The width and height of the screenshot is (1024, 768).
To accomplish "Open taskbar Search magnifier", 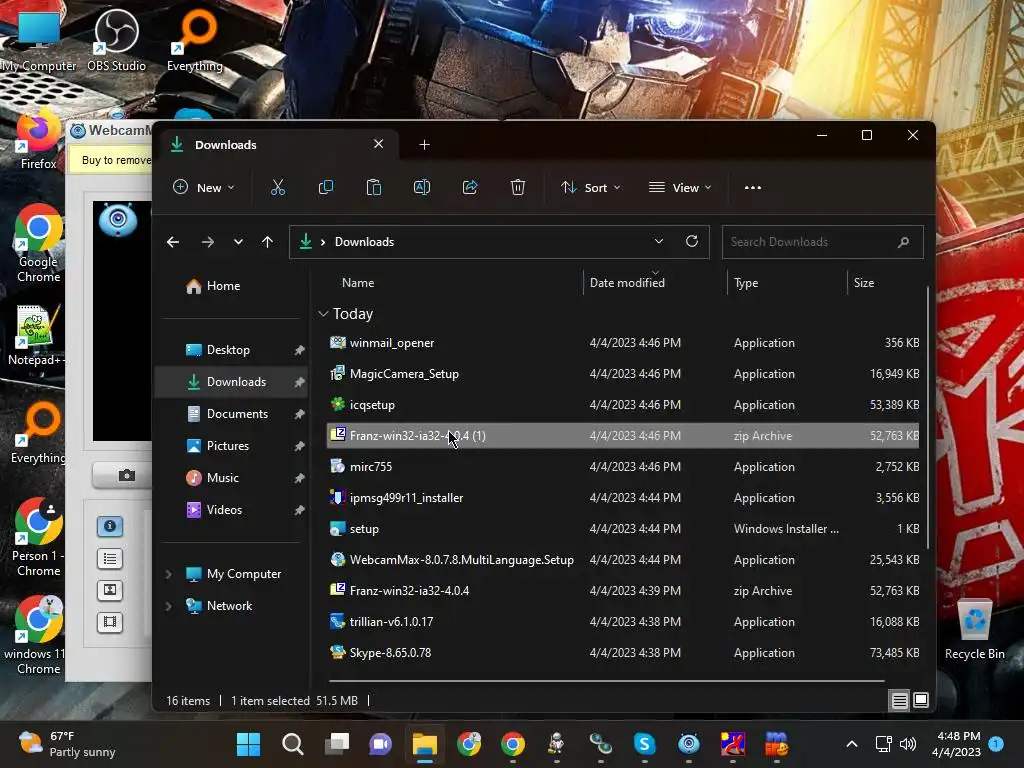I will tap(293, 744).
